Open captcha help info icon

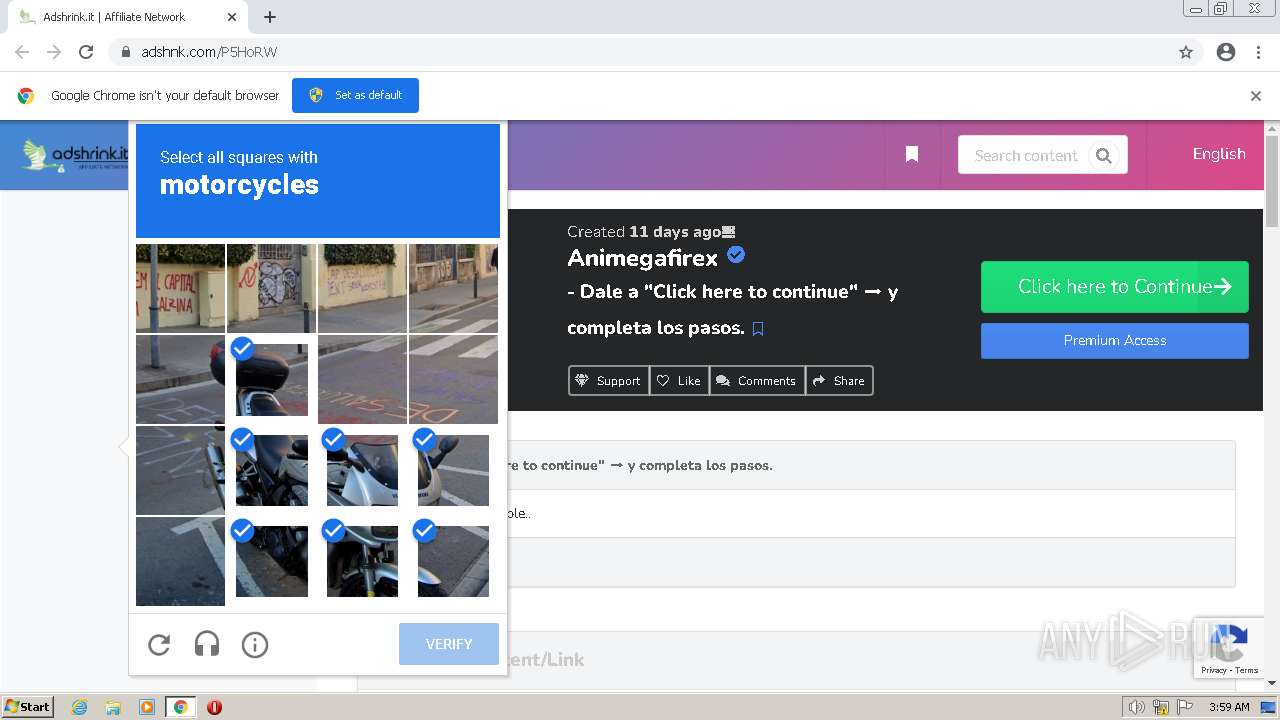click(x=255, y=645)
